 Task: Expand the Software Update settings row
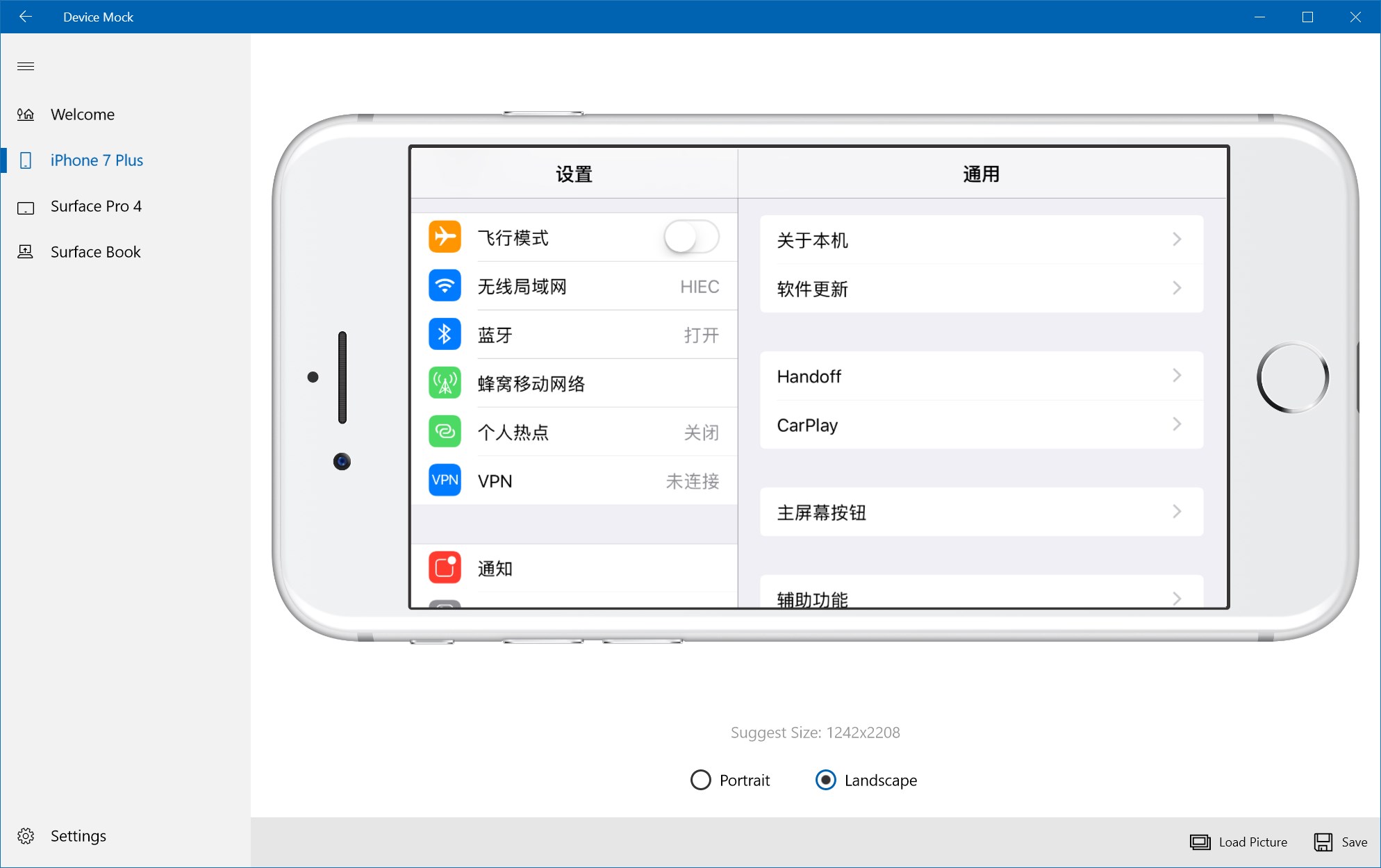click(981, 290)
